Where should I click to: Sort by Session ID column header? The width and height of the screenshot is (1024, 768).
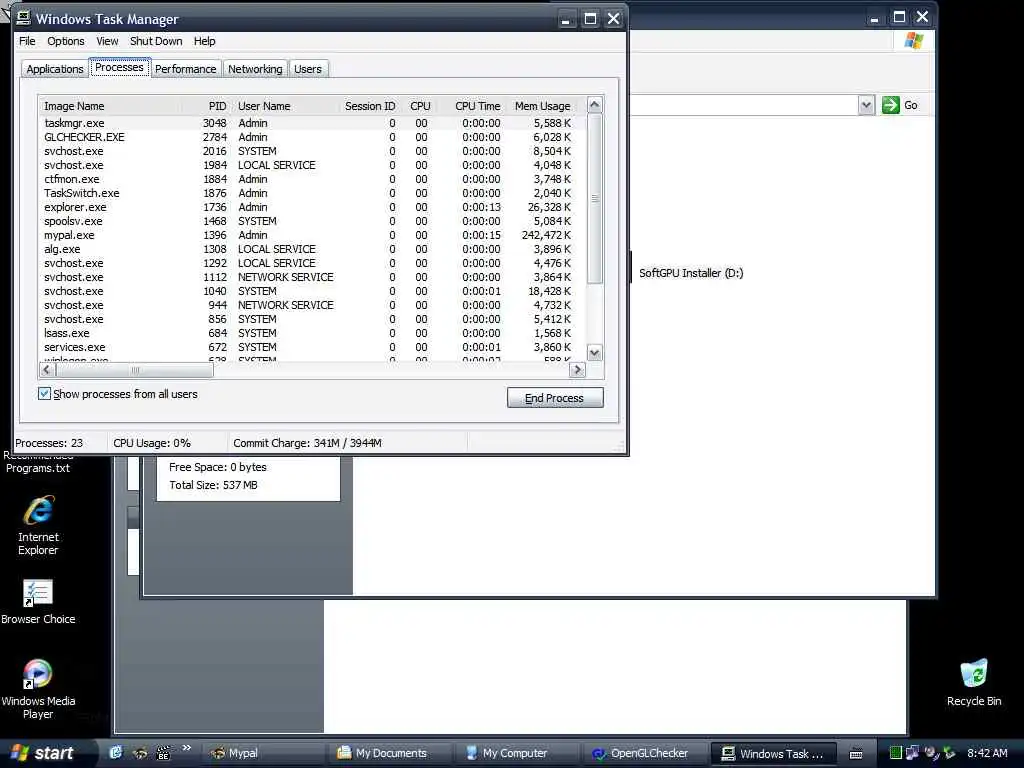(370, 106)
